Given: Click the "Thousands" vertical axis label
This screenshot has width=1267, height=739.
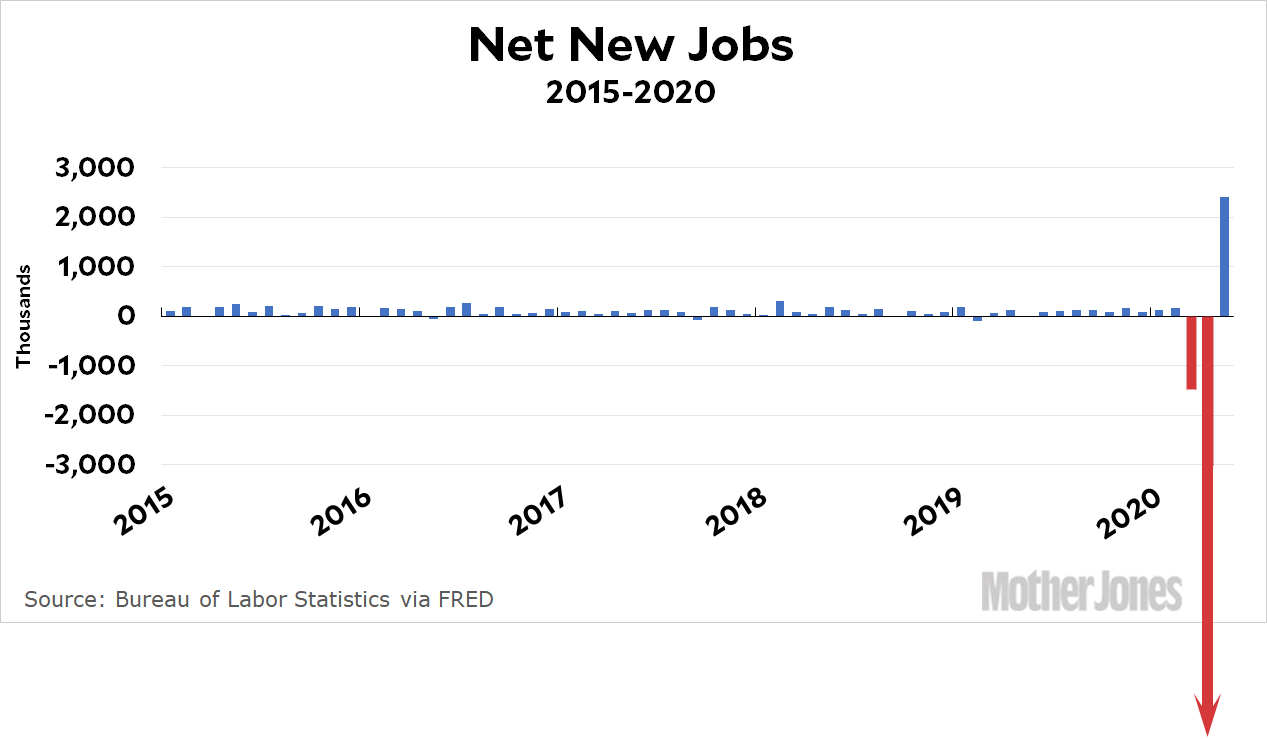Looking at the screenshot, I should pyautogui.click(x=22, y=316).
